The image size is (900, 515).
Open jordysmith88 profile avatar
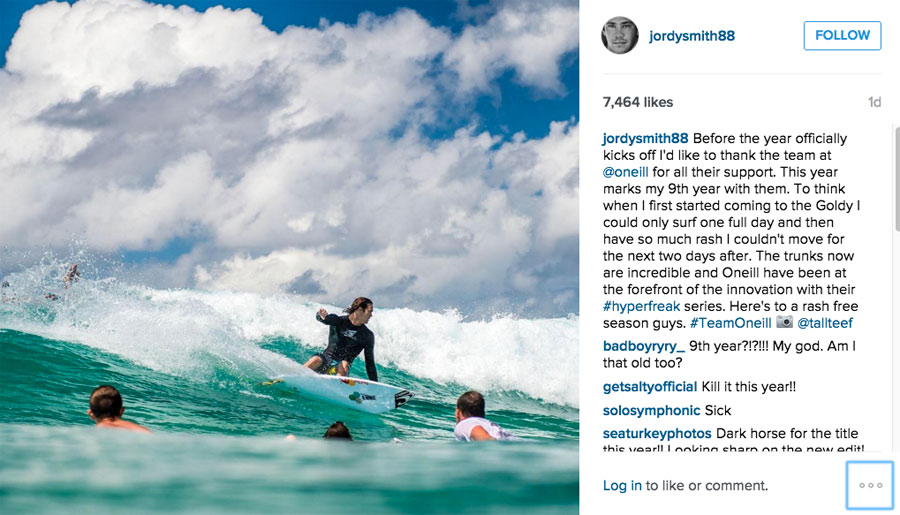[x=619, y=35]
